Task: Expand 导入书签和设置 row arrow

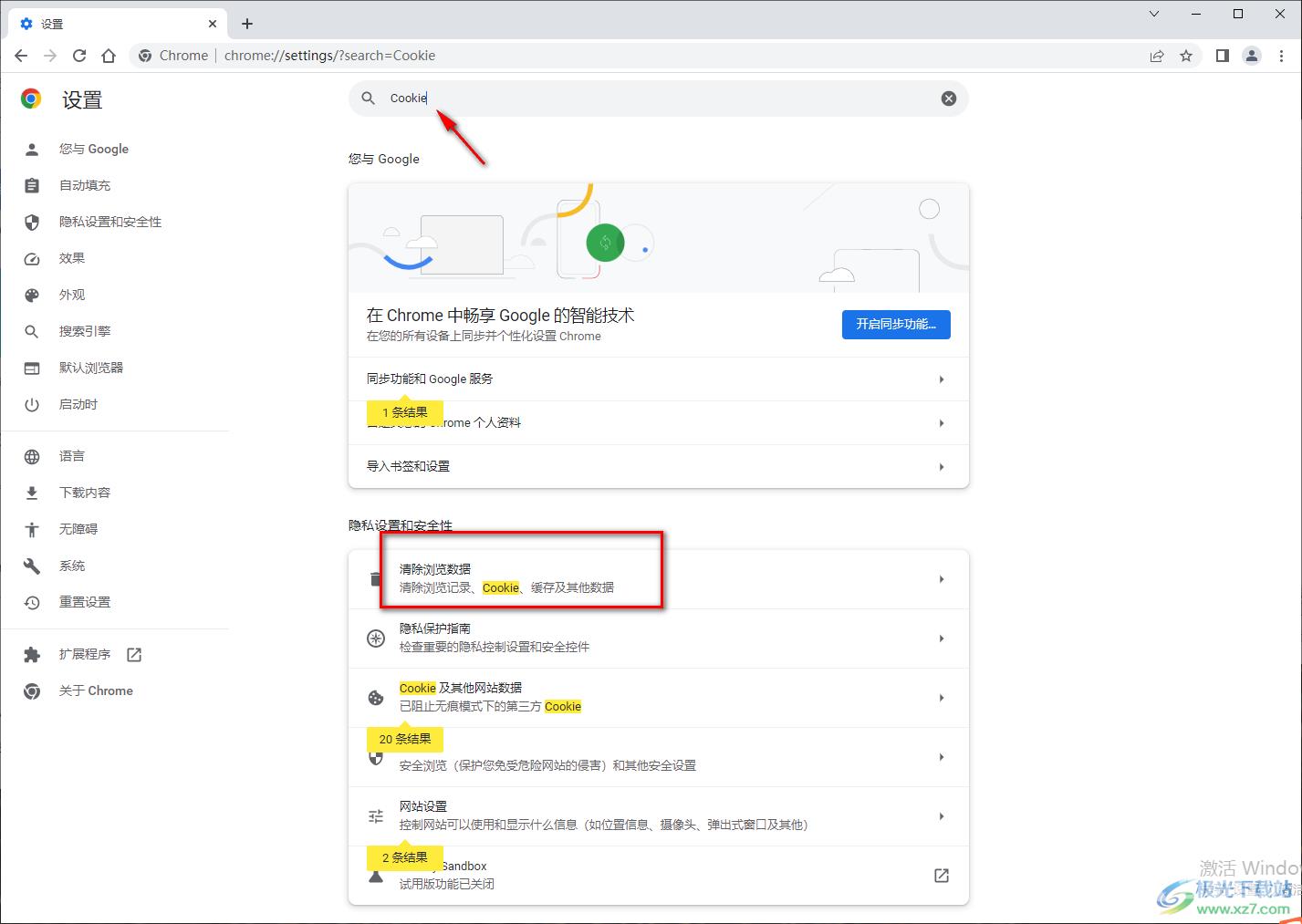Action: point(942,467)
